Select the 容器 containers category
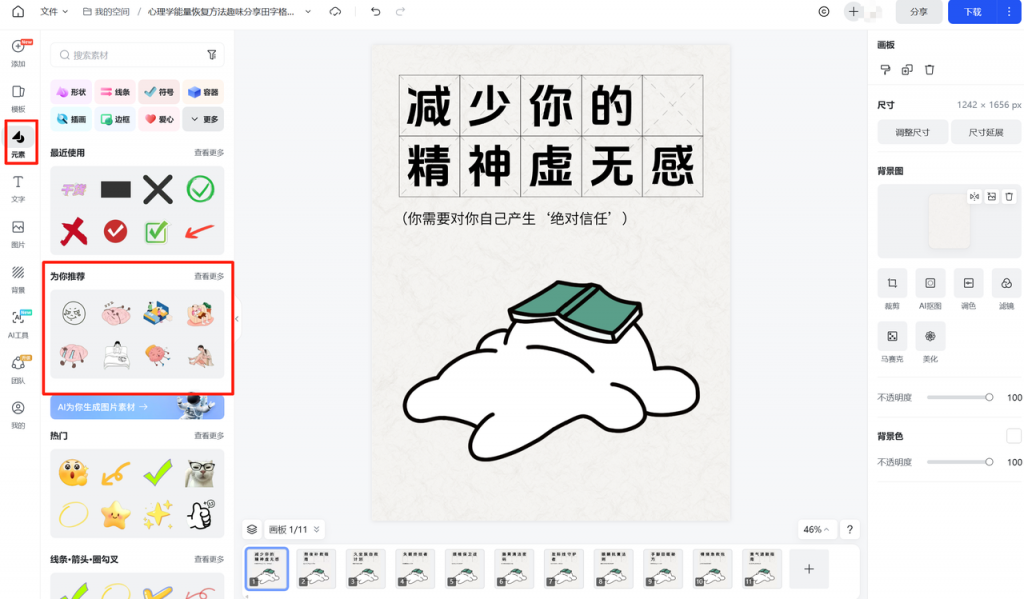Viewport: 1024px width, 599px height. point(203,92)
